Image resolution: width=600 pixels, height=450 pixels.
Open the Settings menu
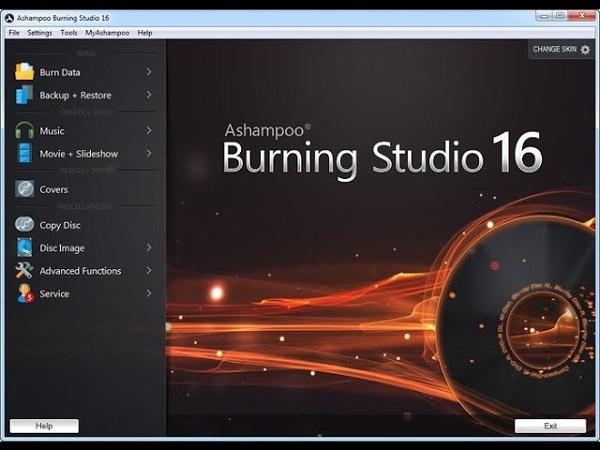(40, 33)
